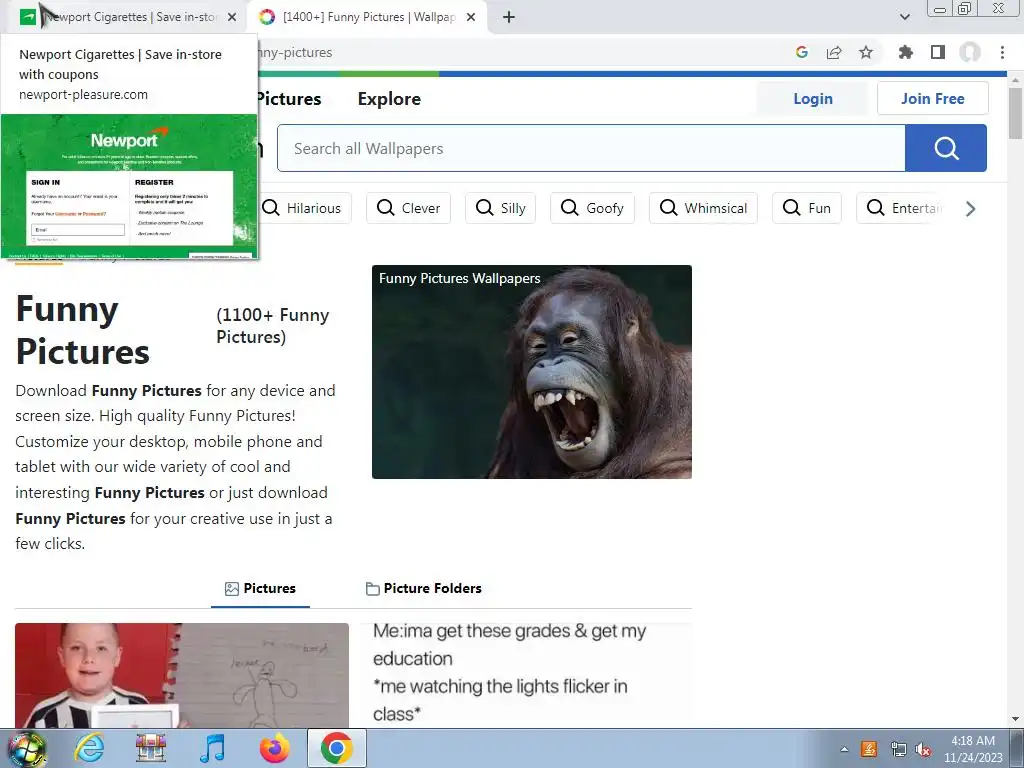Open the Windows Start menu

click(x=27, y=748)
